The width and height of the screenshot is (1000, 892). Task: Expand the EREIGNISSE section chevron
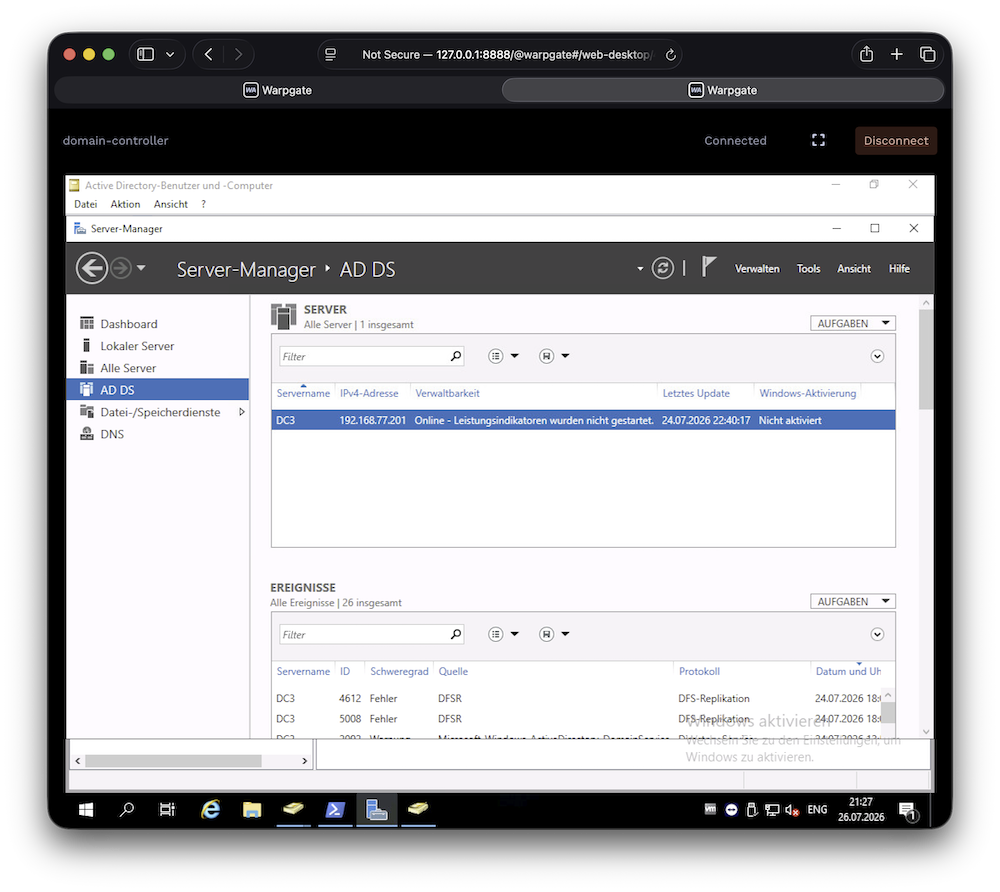click(877, 634)
